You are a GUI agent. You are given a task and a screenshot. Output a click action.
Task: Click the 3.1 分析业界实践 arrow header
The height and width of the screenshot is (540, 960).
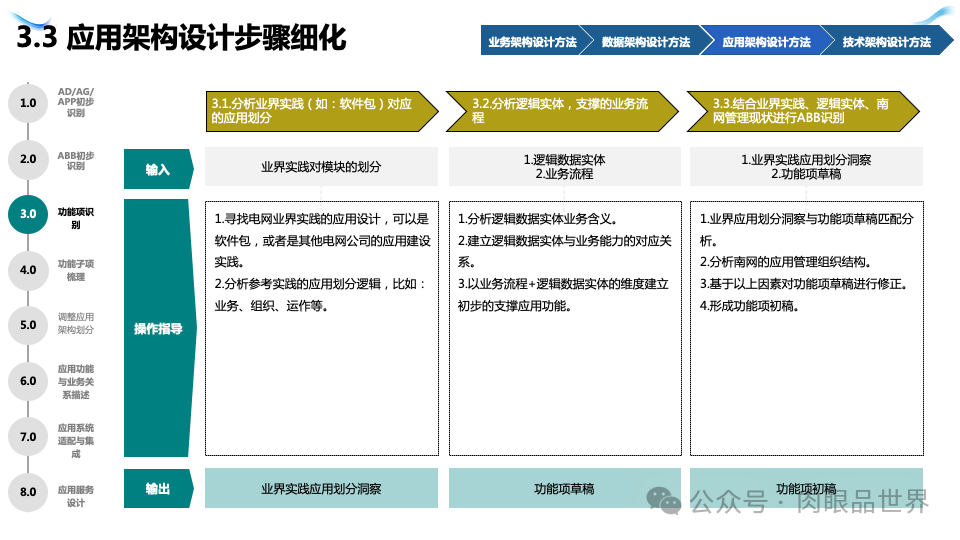click(x=321, y=111)
